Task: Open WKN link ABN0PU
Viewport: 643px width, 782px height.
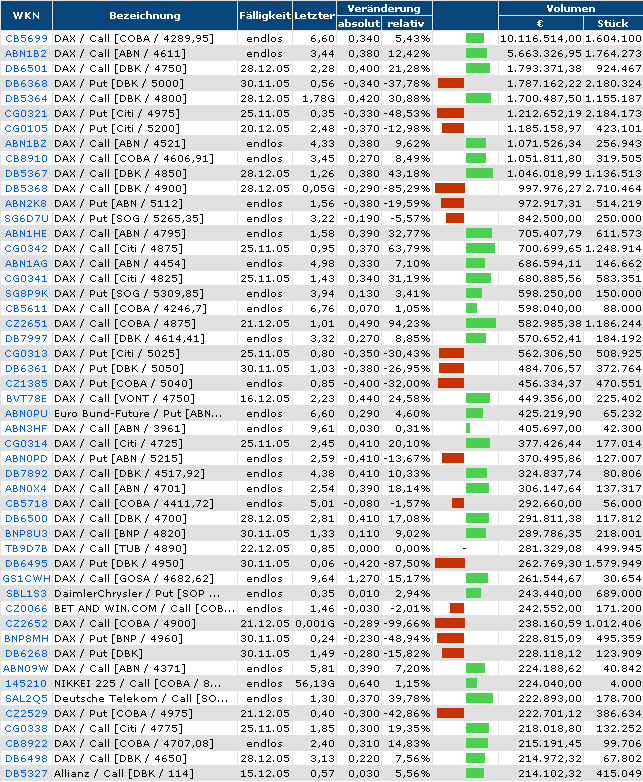Action: pyautogui.click(x=26, y=413)
